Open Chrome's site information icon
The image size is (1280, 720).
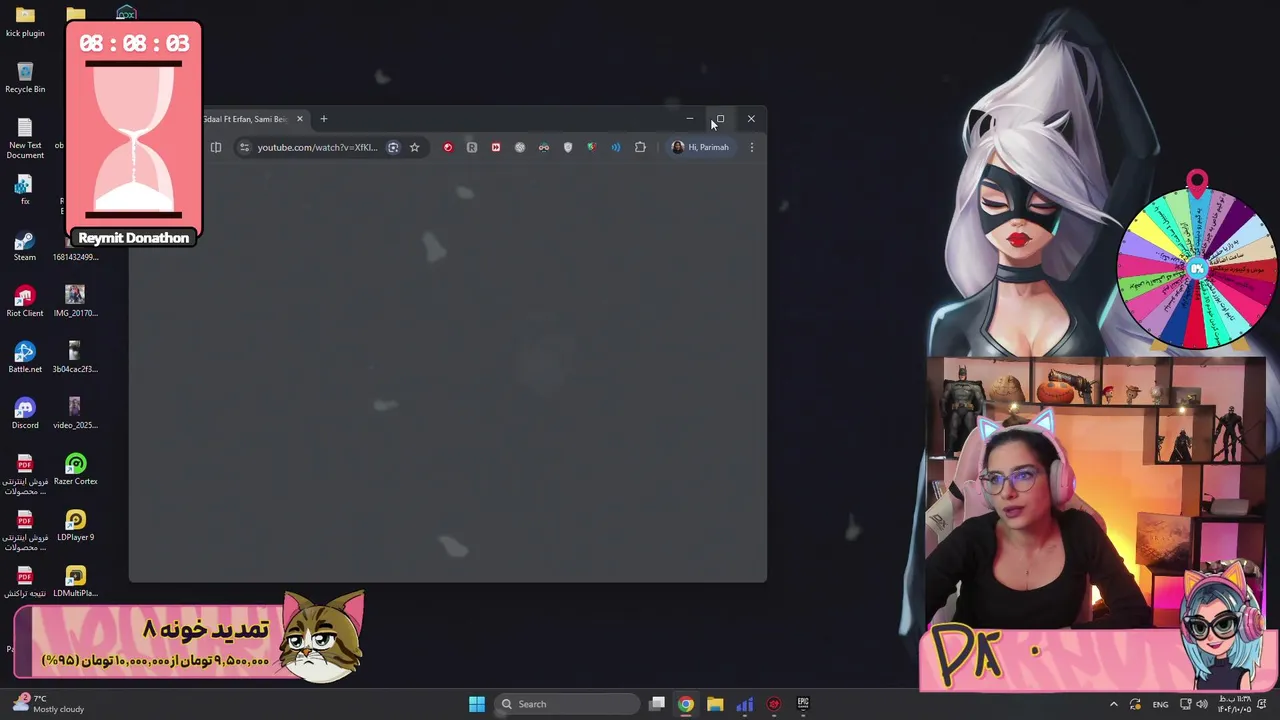[244, 147]
